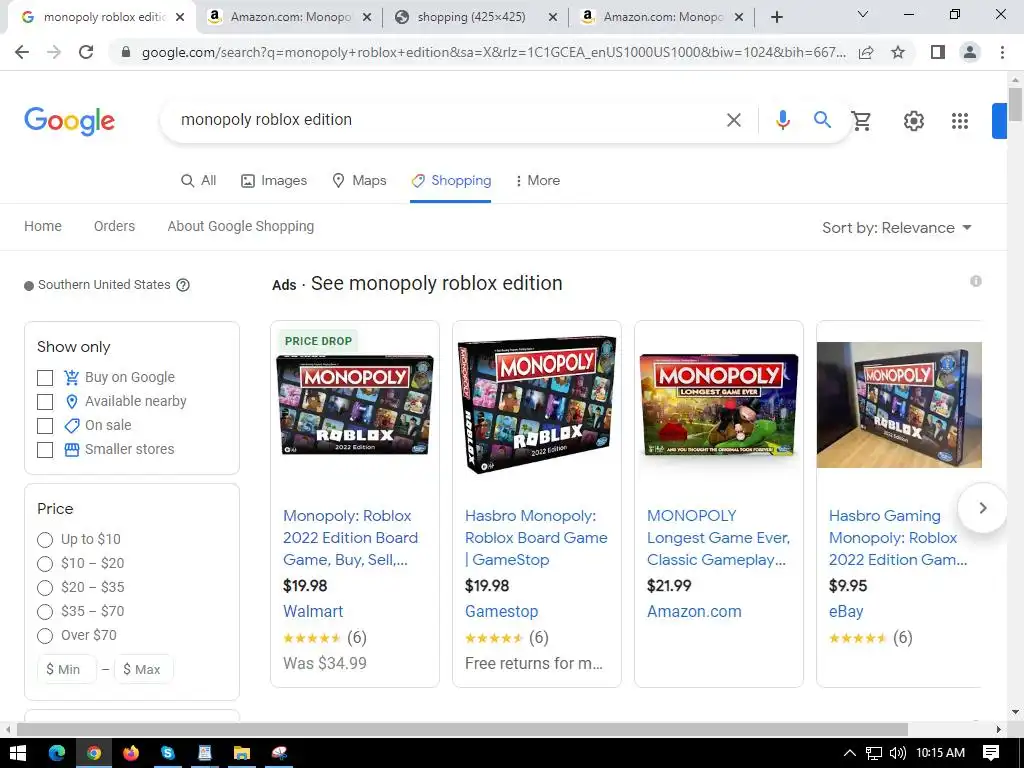Open the Orders page link
1024x768 pixels.
pyautogui.click(x=114, y=226)
